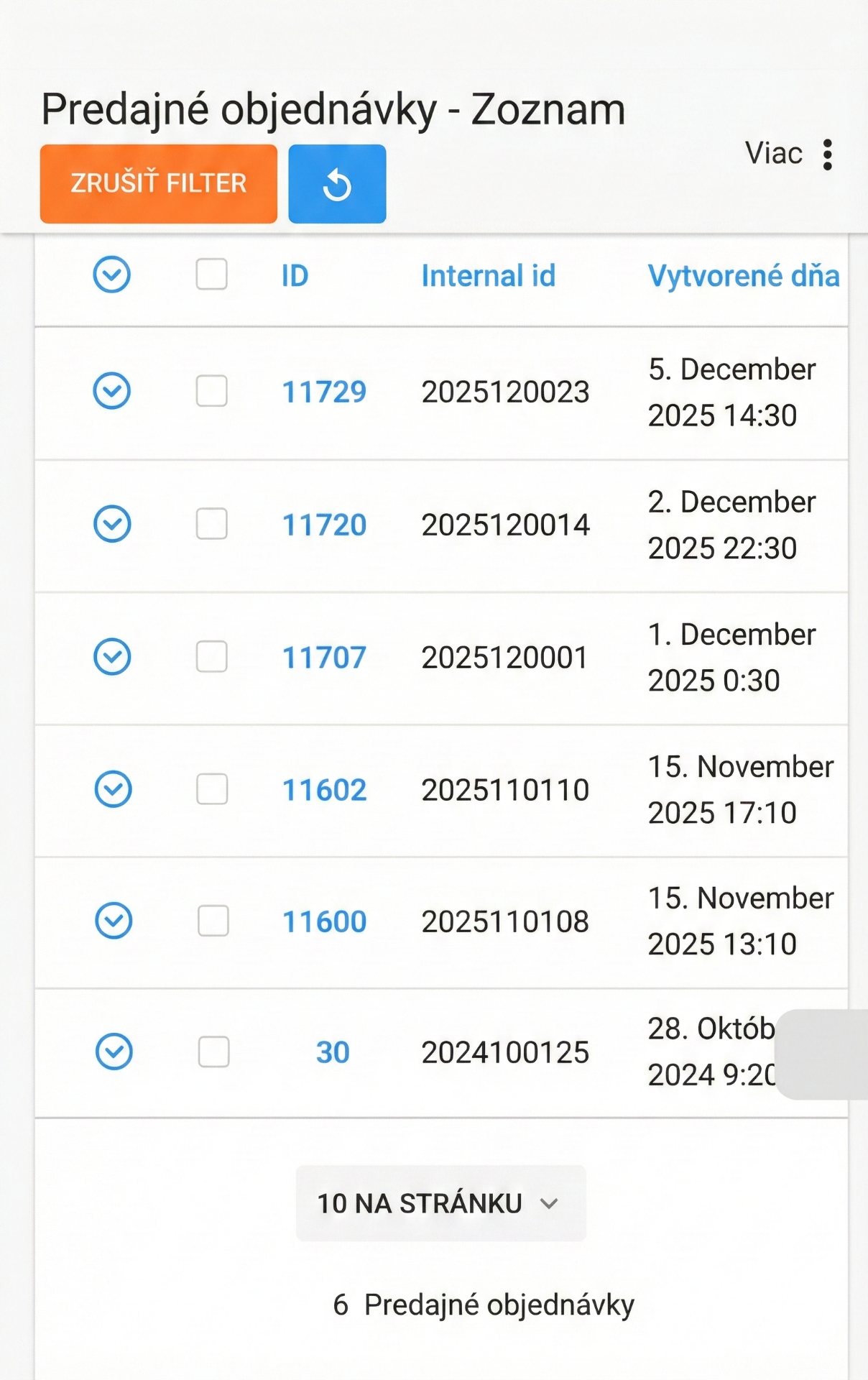Screen dimensions: 868x1380
Task: Open order link 11602
Action: click(x=324, y=790)
